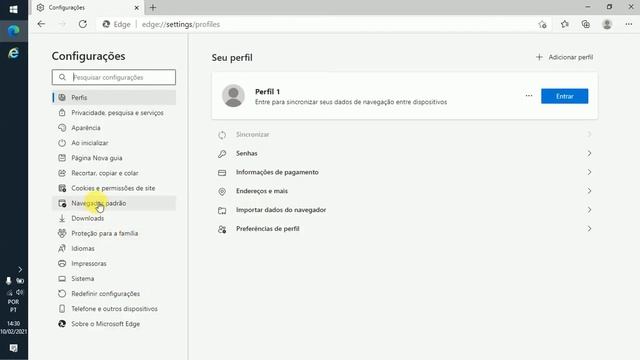
Task: Go back with the browser back arrow
Action: click(x=41, y=24)
